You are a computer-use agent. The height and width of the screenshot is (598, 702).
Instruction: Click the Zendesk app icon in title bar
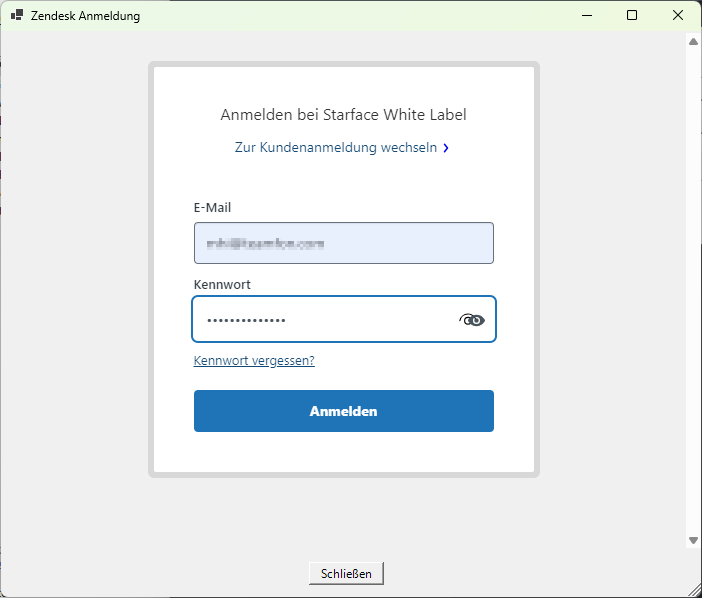coord(17,15)
